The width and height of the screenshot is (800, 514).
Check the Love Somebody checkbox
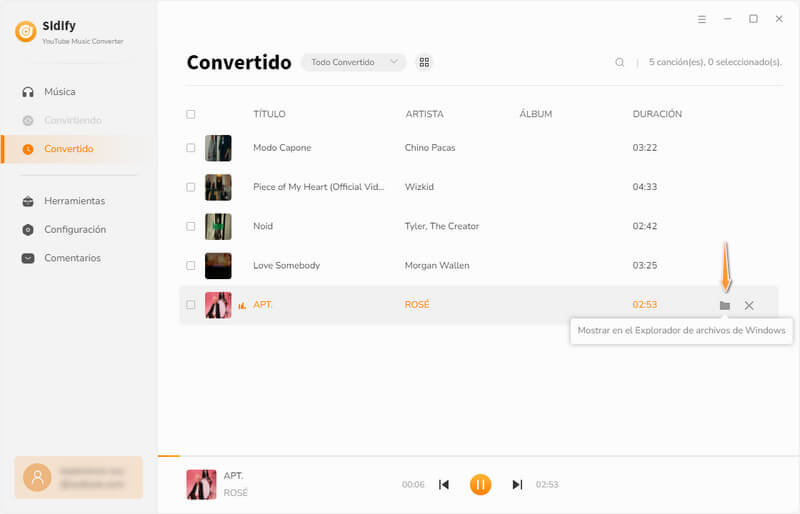tap(191, 265)
